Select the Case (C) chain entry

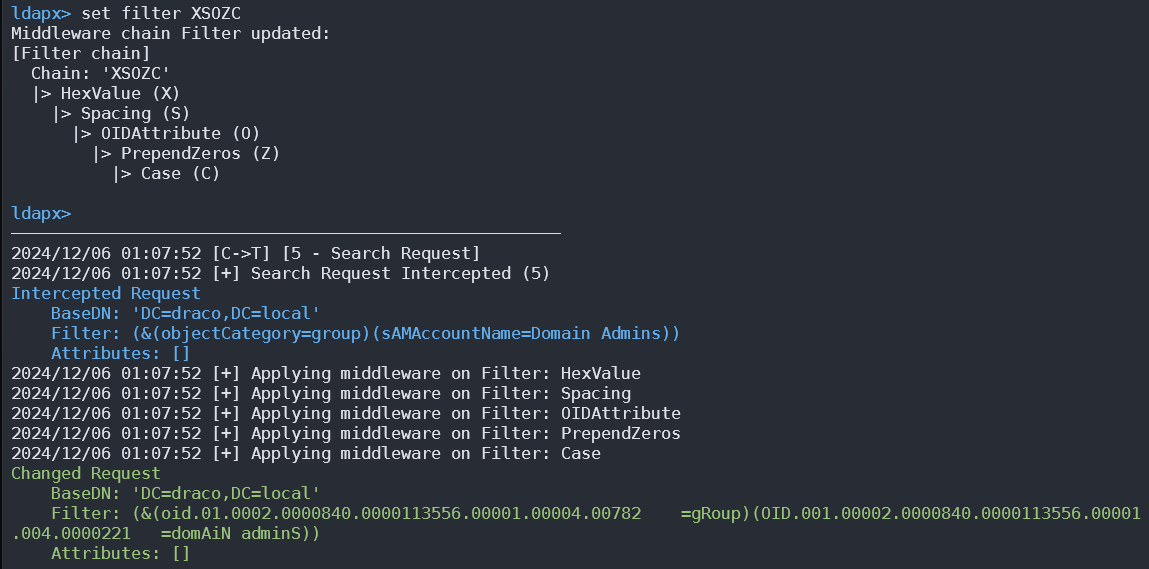(180, 173)
